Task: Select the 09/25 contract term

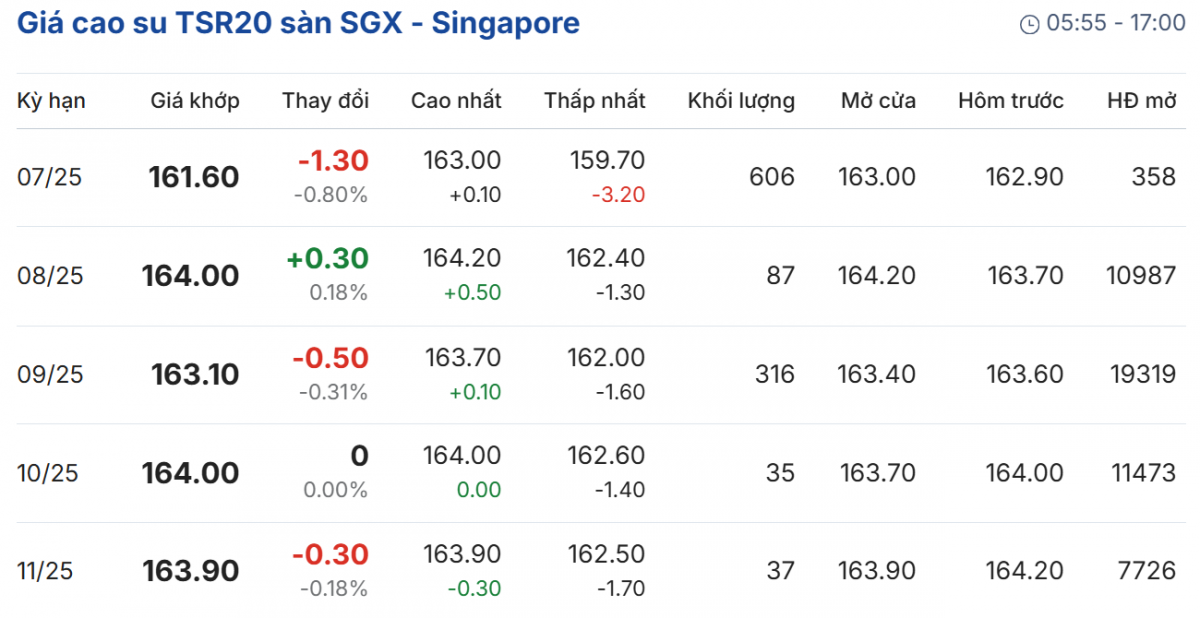Action: pos(50,374)
